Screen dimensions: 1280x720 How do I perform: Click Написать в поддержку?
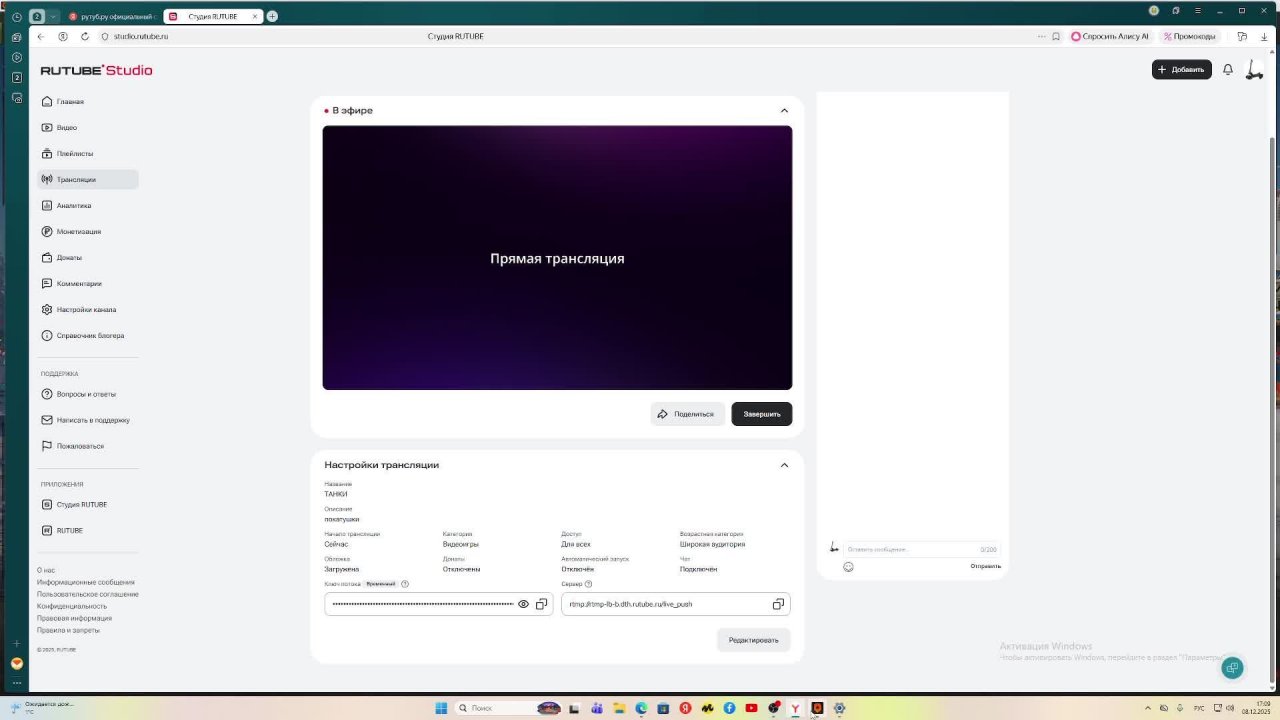[x=88, y=420]
